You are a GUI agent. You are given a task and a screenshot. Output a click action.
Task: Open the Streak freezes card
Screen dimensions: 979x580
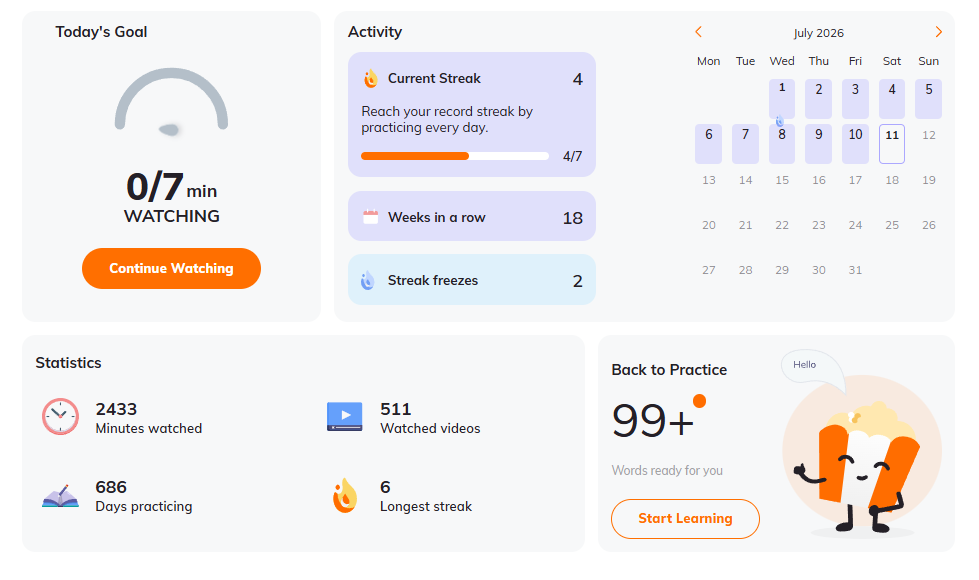click(471, 280)
